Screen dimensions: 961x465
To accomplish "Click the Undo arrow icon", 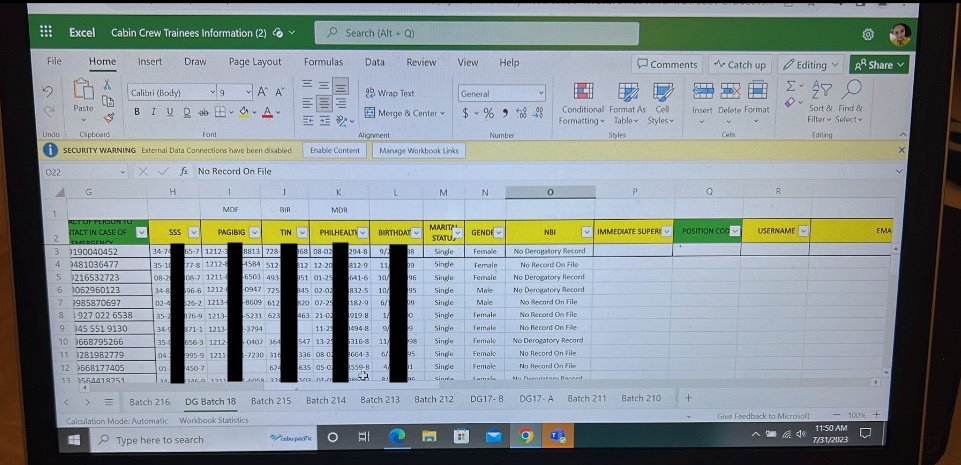I will pyautogui.click(x=47, y=91).
